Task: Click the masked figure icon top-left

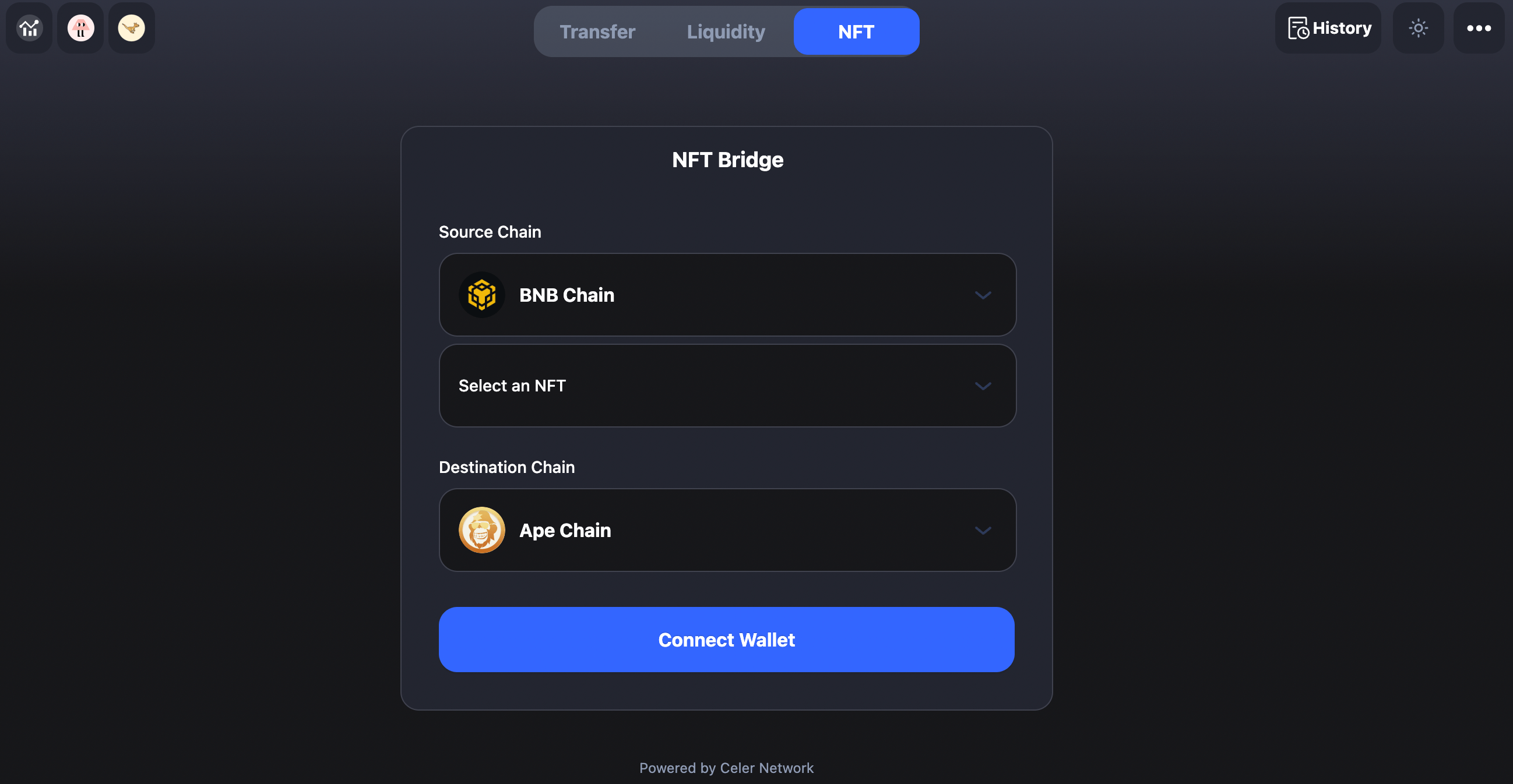Action: (x=80, y=27)
